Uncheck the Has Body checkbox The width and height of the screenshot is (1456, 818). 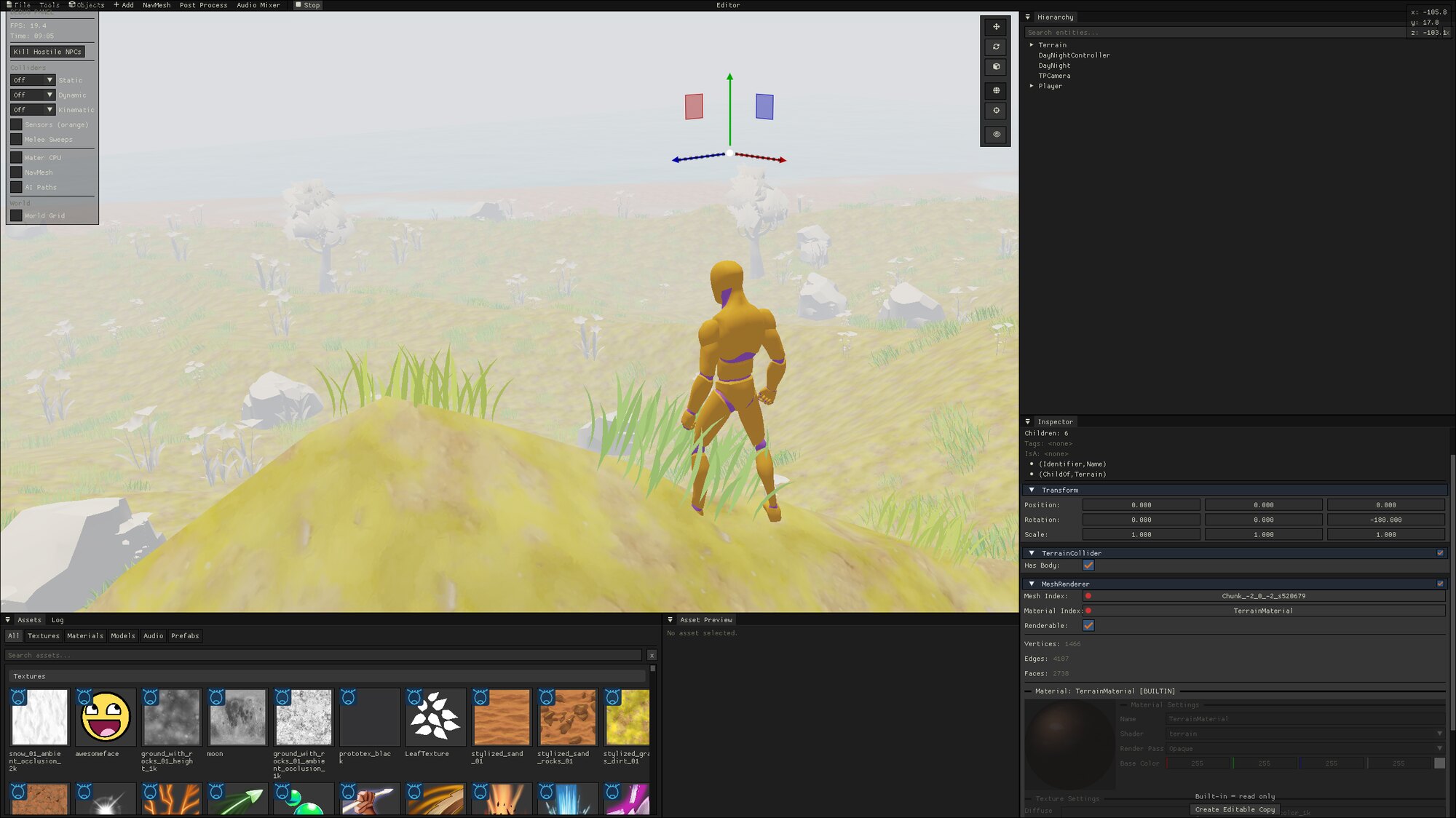1088,565
